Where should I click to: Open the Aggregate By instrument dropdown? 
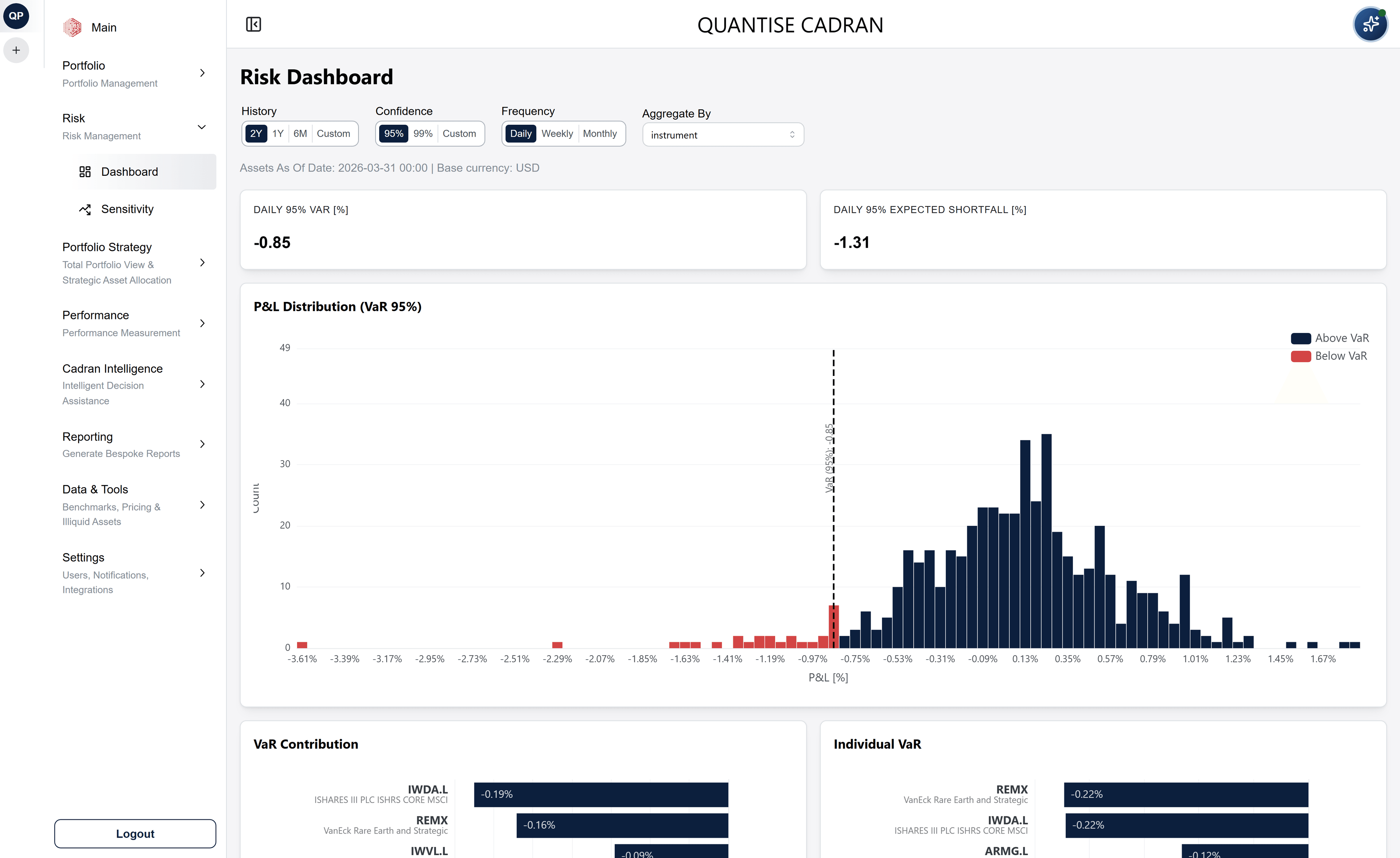pos(723,135)
